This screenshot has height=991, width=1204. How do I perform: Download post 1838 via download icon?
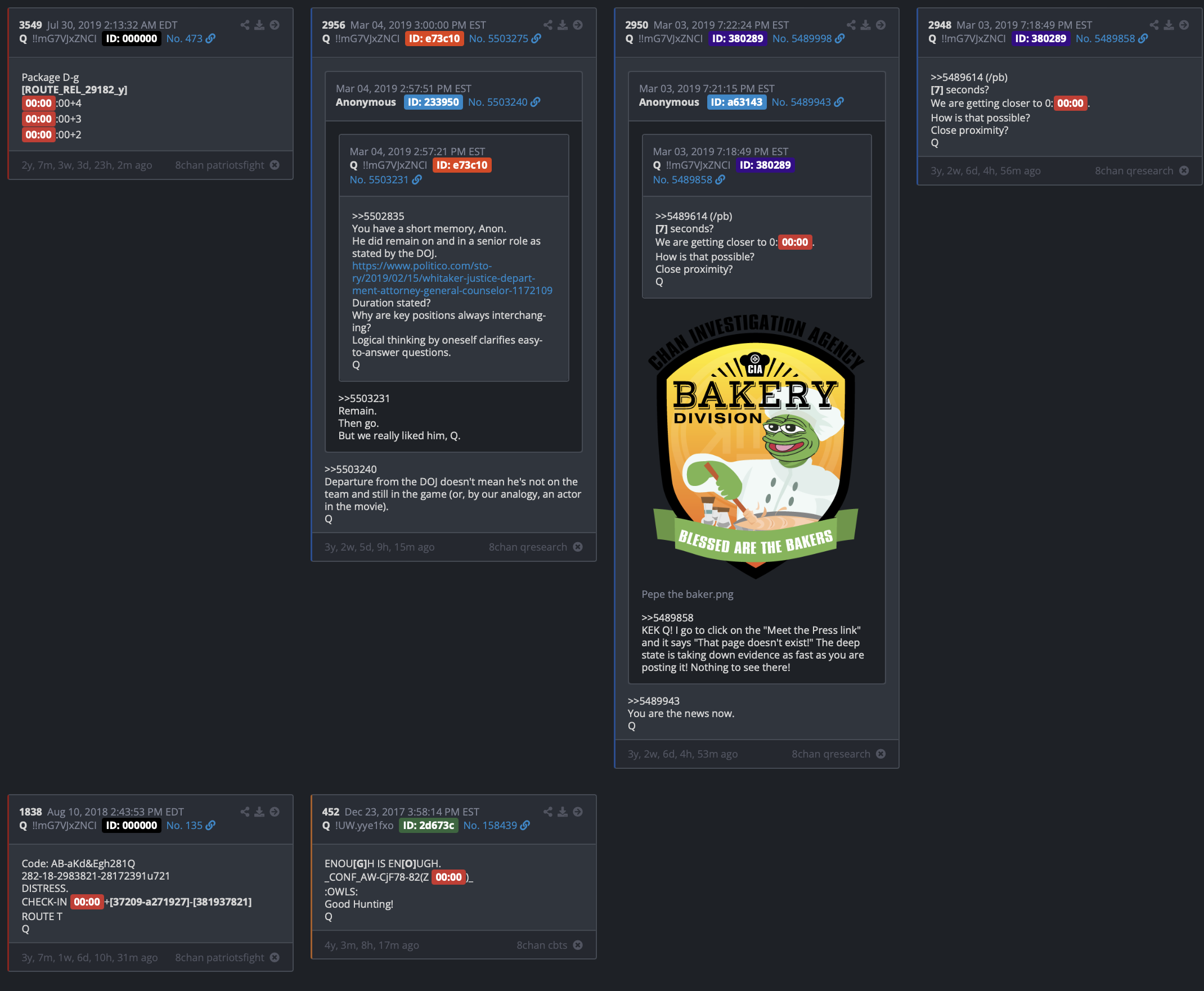tap(260, 812)
